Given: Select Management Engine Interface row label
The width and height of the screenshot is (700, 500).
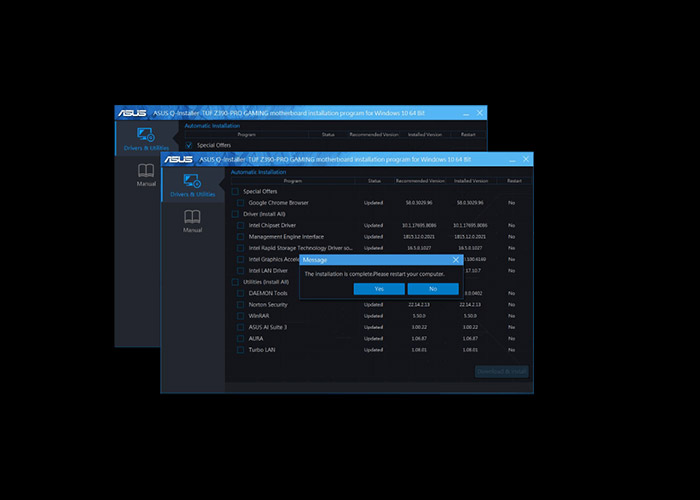Looking at the screenshot, I should (286, 237).
